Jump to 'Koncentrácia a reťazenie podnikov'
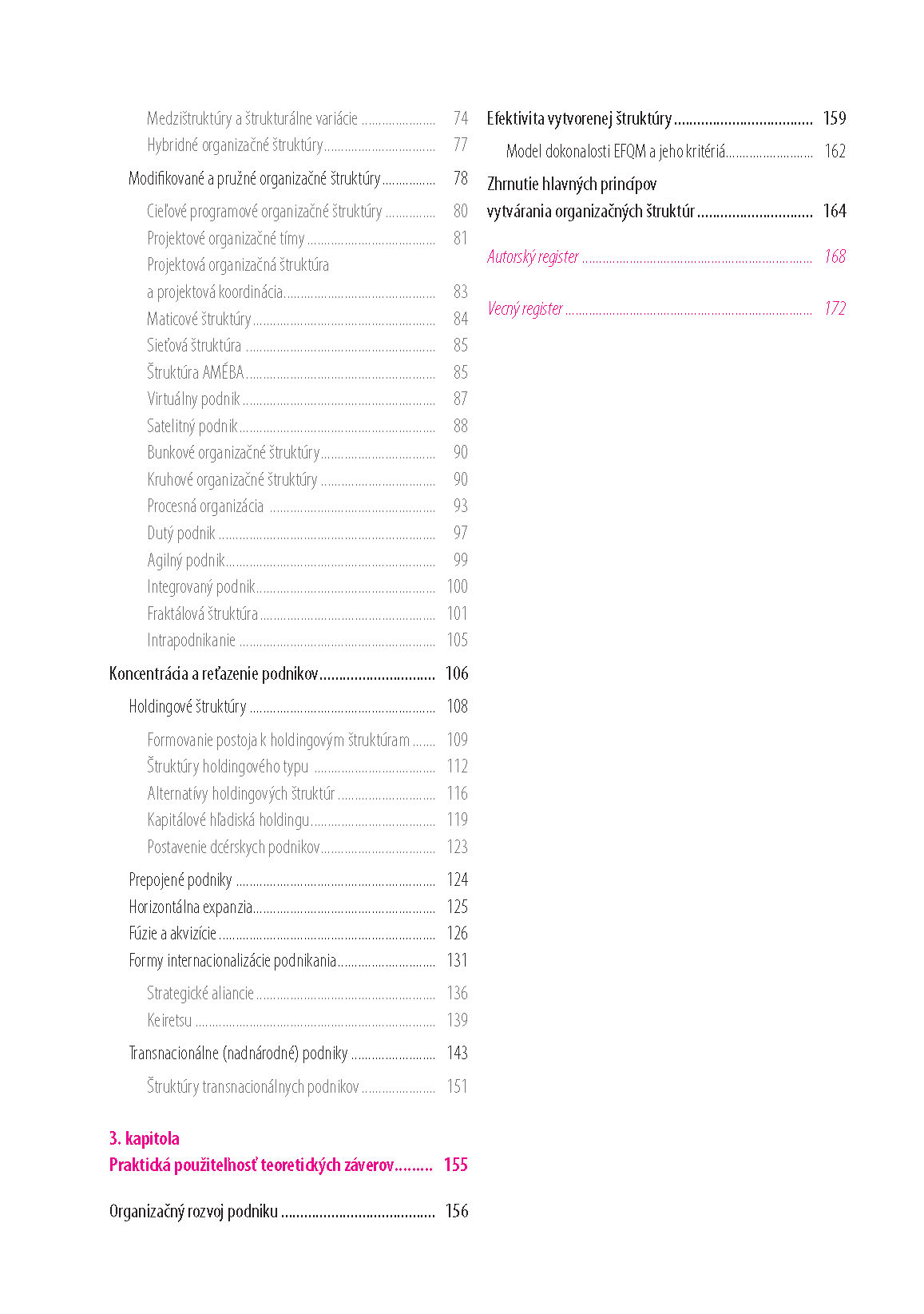This screenshot has height=1314, width=924. click(x=213, y=674)
